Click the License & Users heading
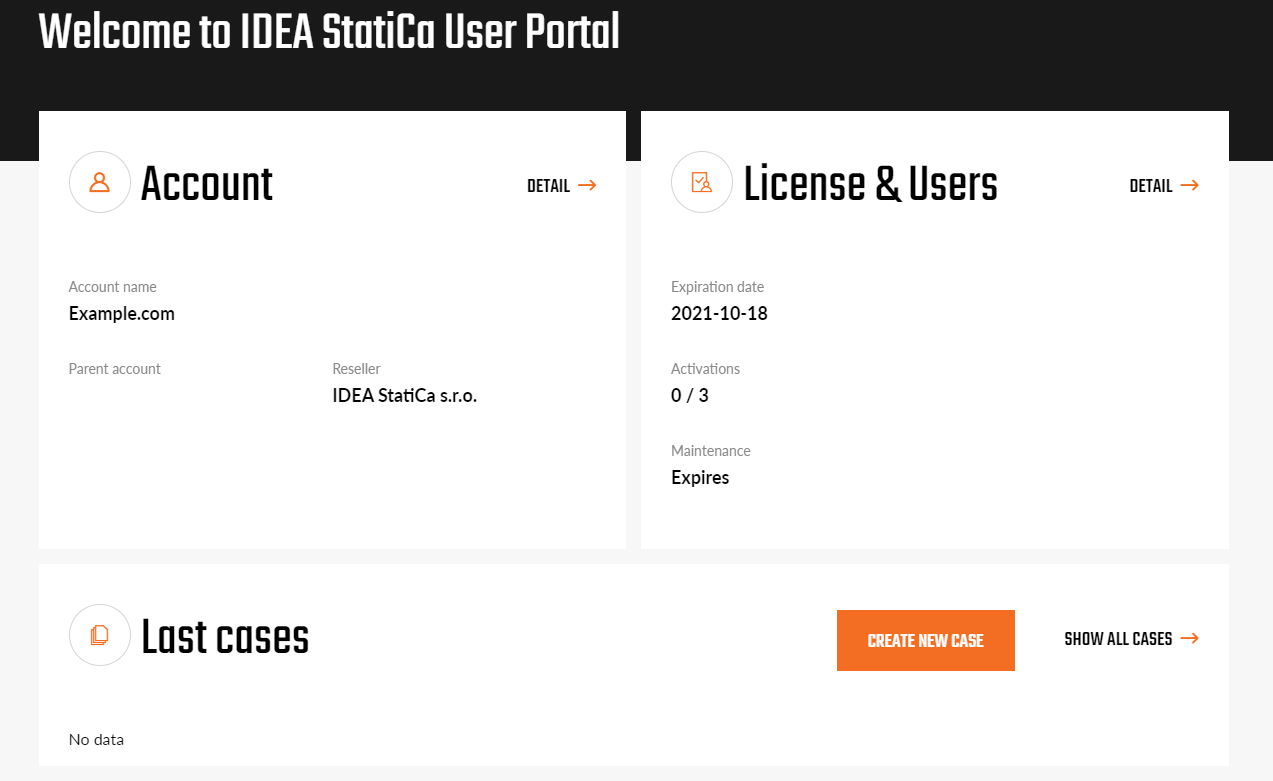The image size is (1273, 781). 870,184
